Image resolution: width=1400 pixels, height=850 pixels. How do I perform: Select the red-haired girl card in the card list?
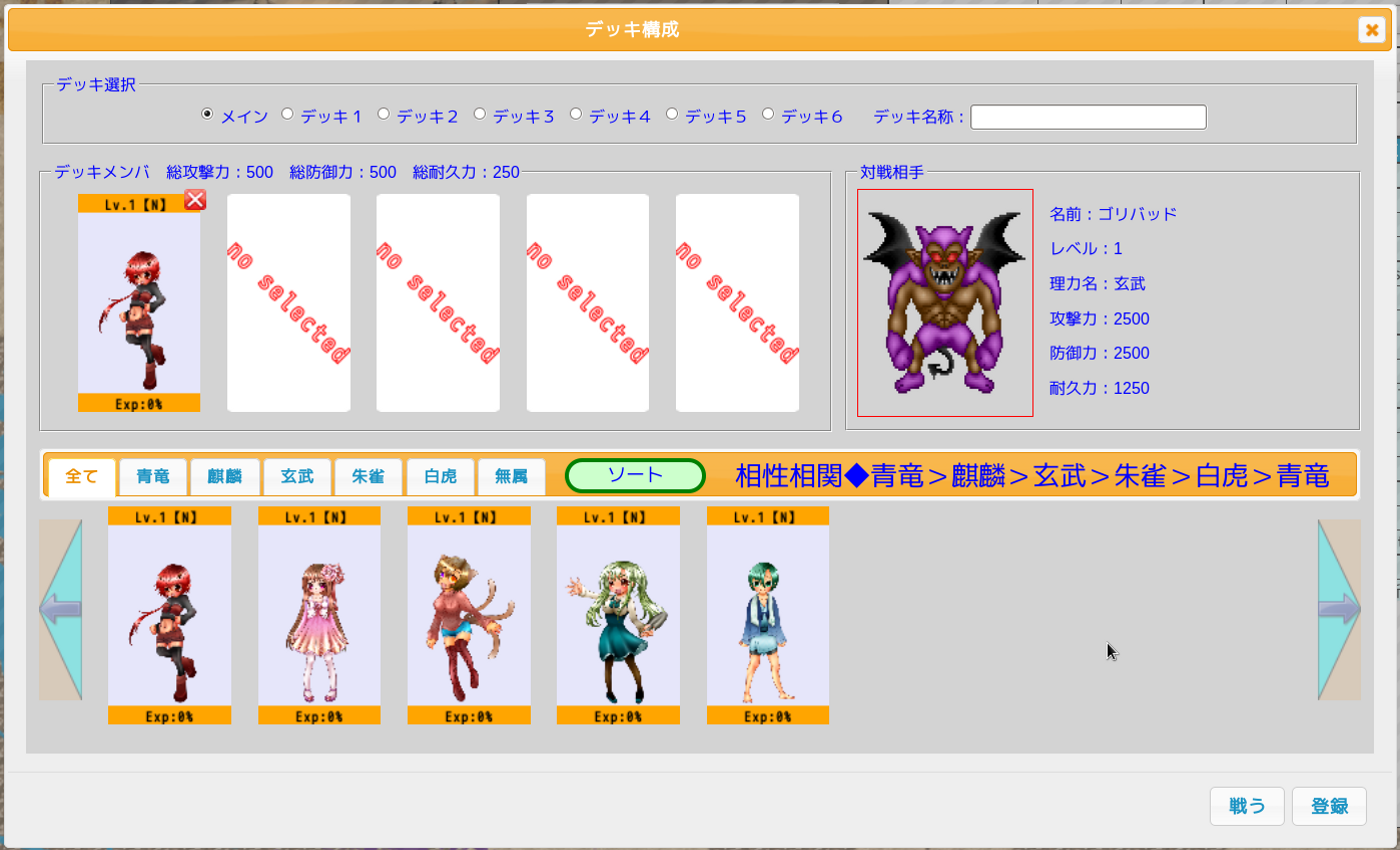pos(169,615)
